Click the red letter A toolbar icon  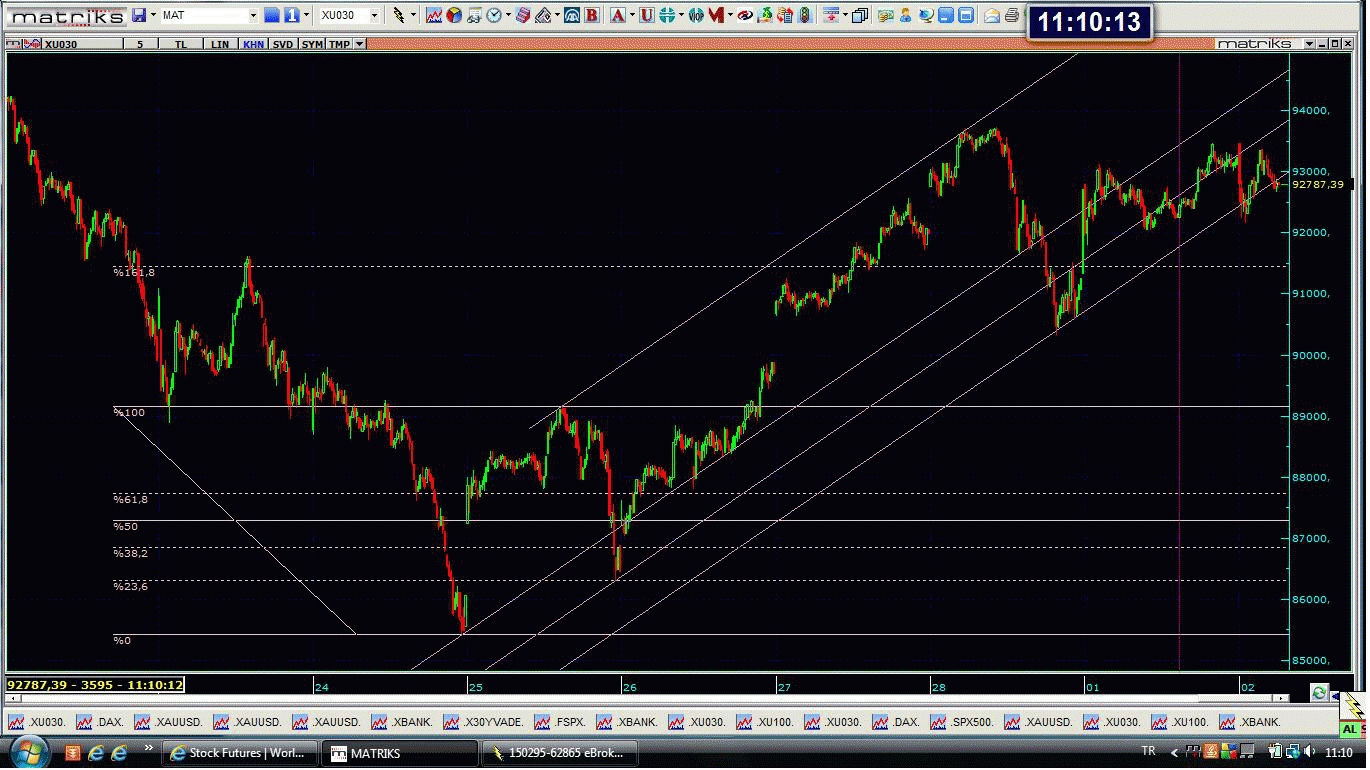[617, 15]
